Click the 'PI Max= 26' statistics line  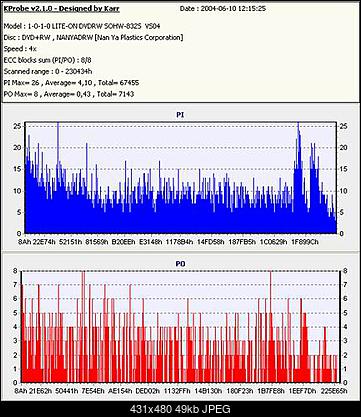pyautogui.click(x=71, y=83)
